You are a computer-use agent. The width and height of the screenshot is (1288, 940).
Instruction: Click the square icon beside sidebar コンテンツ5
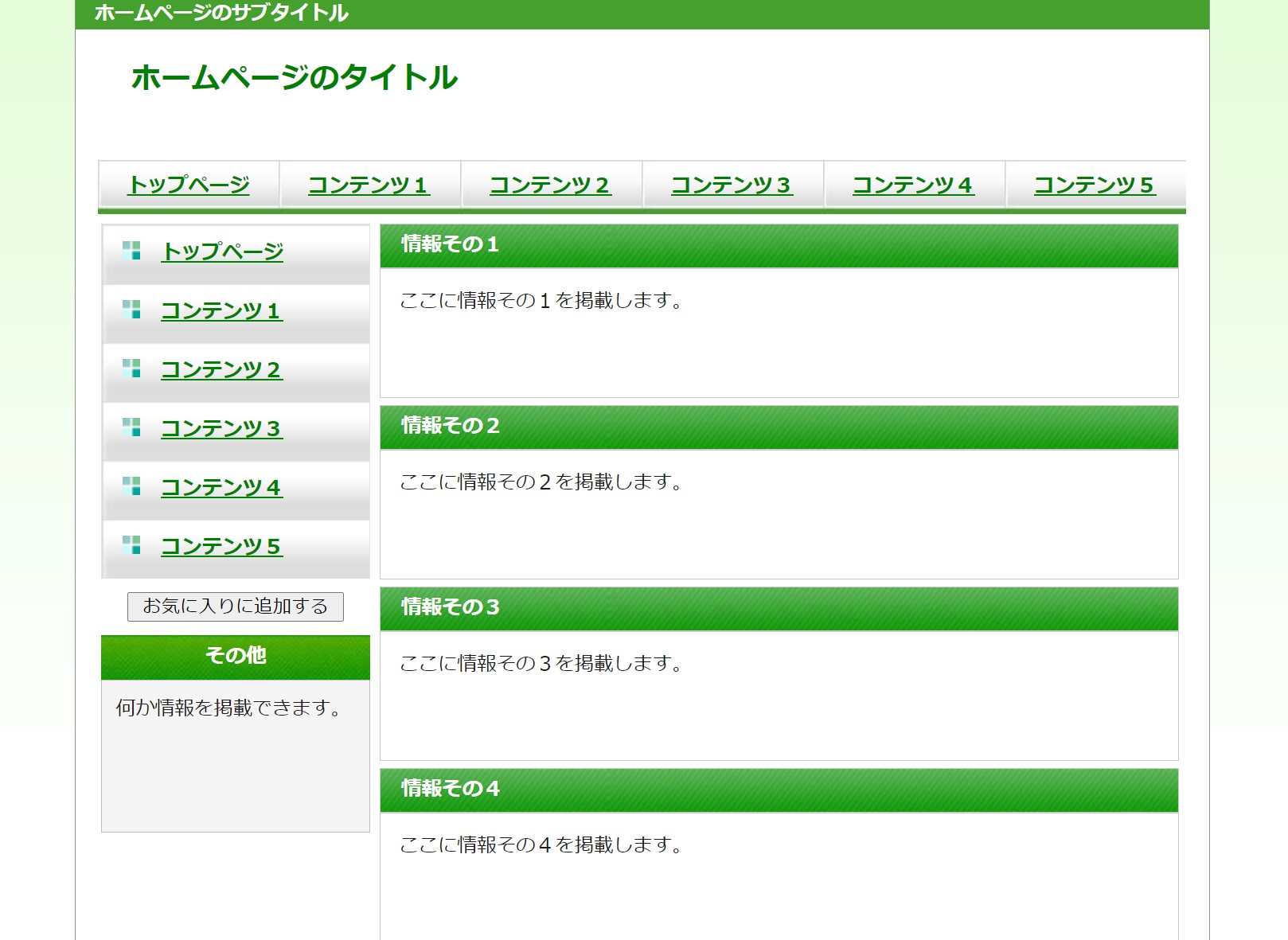pos(131,545)
